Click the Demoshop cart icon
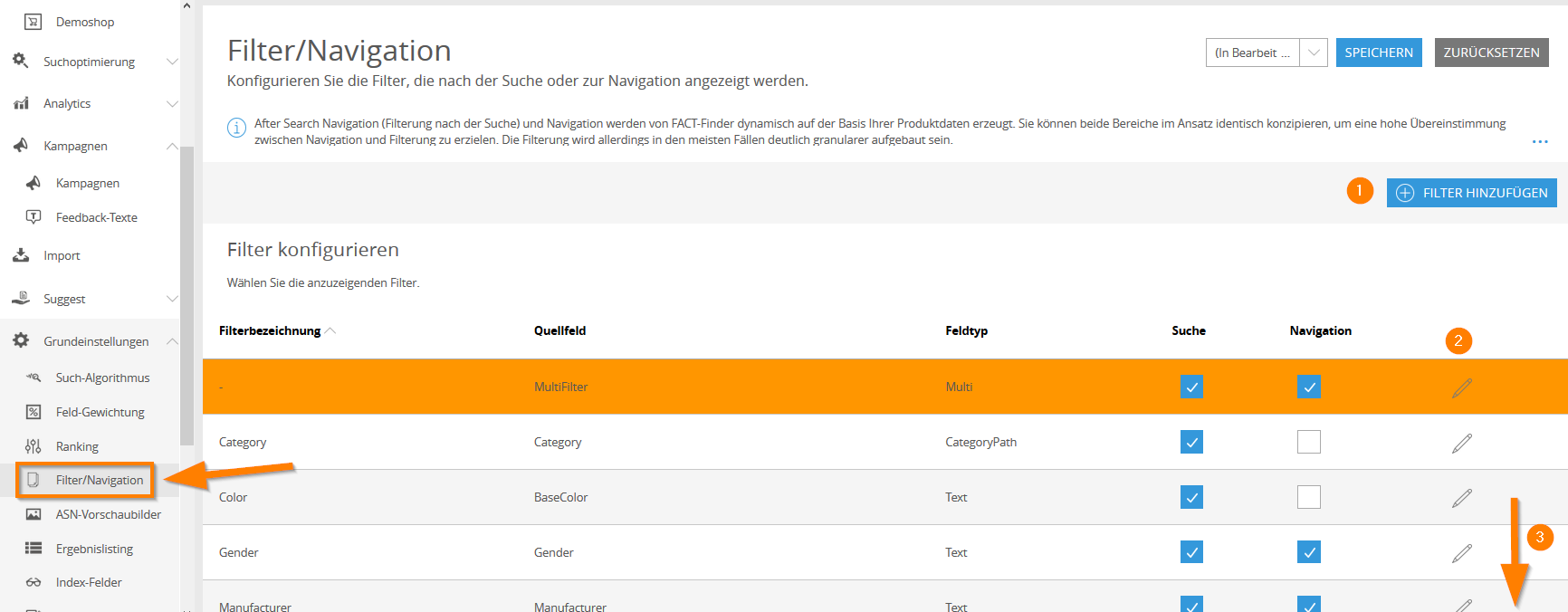 [x=33, y=22]
